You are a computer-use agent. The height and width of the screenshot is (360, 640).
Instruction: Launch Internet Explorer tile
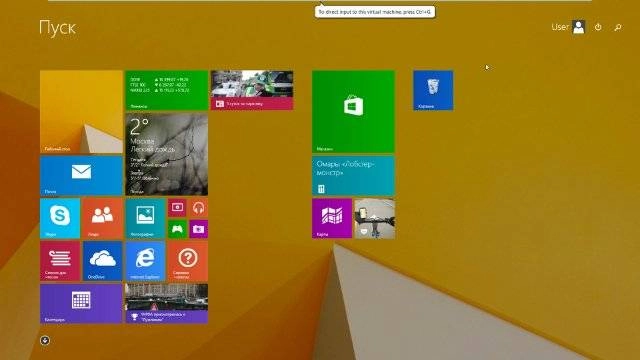(145, 261)
